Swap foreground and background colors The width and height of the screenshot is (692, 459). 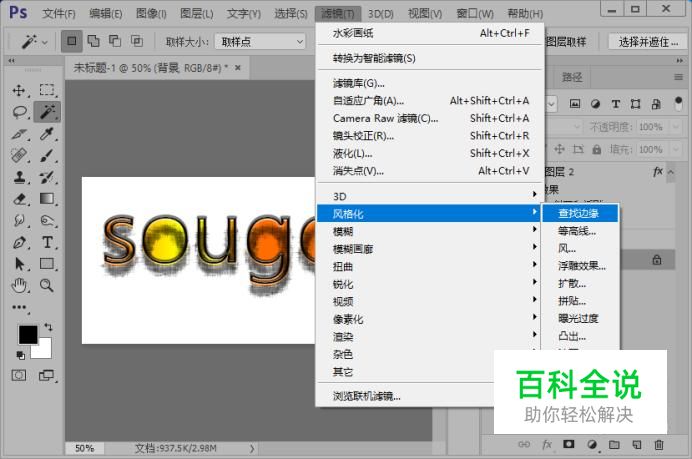coord(48,328)
